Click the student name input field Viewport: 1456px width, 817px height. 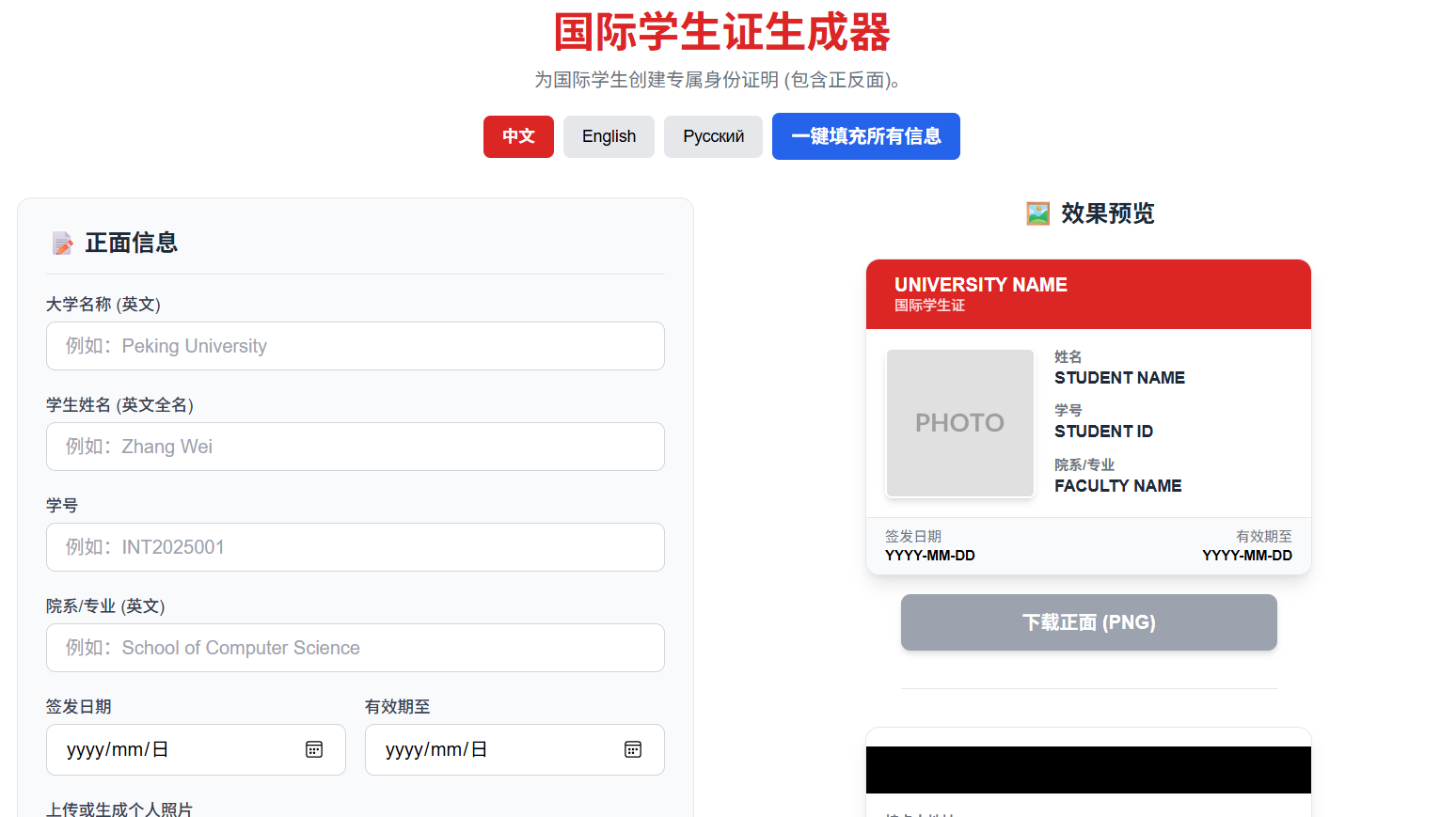pos(356,447)
